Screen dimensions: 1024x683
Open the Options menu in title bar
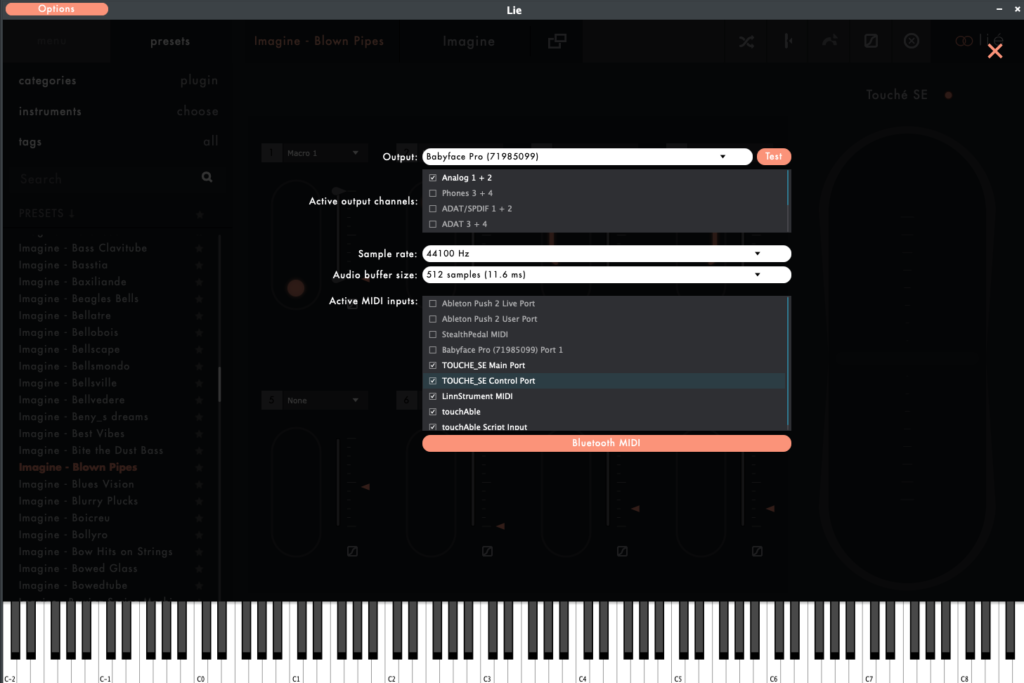coord(57,9)
